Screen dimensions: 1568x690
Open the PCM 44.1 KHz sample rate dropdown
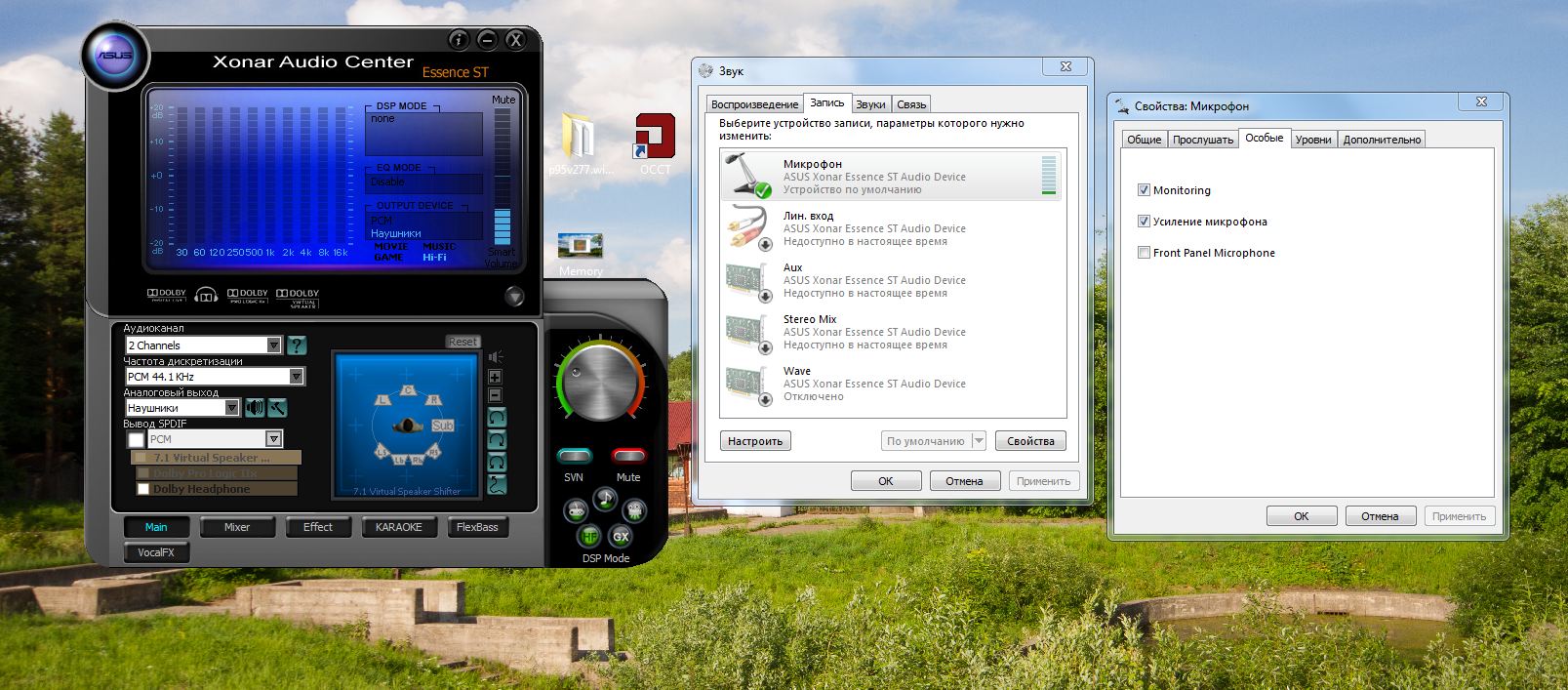[215, 377]
